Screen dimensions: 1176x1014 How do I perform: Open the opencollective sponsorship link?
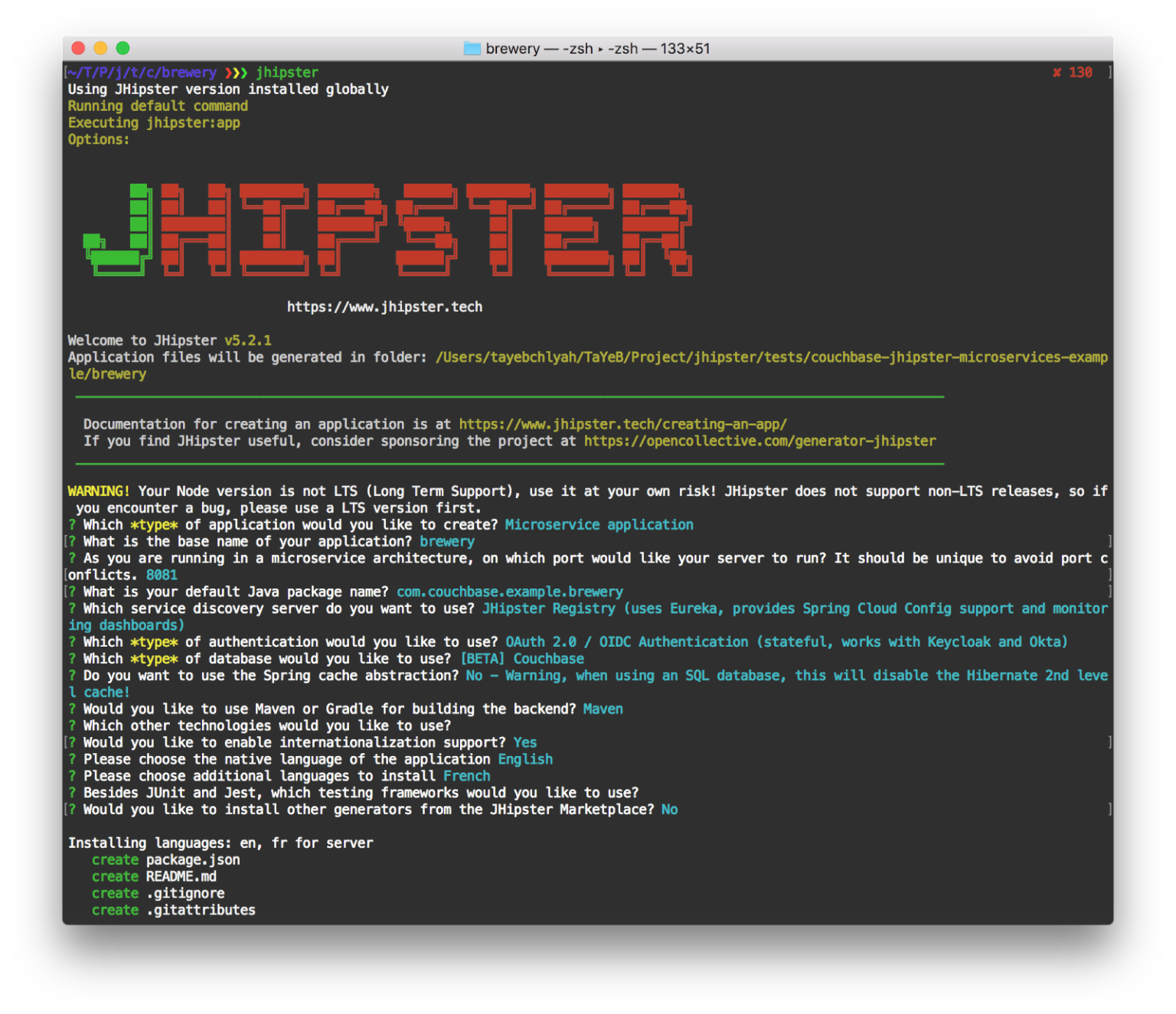coord(759,441)
